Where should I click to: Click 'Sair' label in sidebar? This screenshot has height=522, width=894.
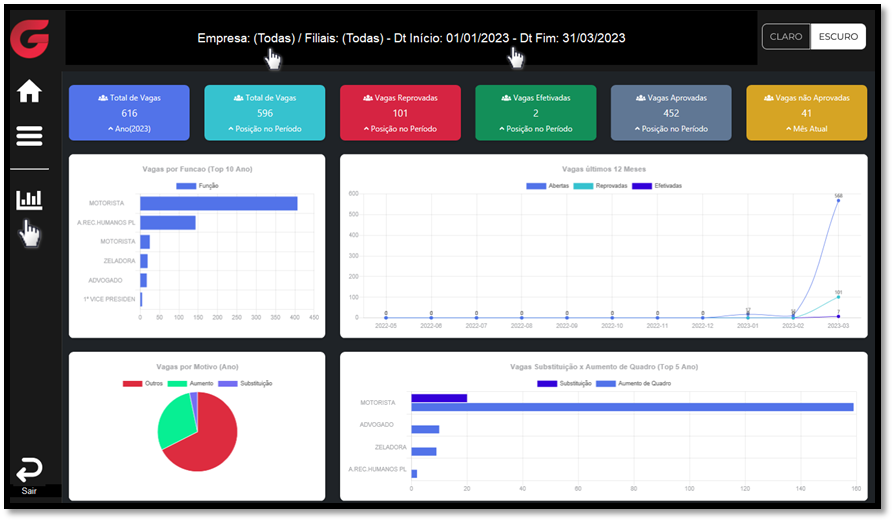tap(29, 491)
